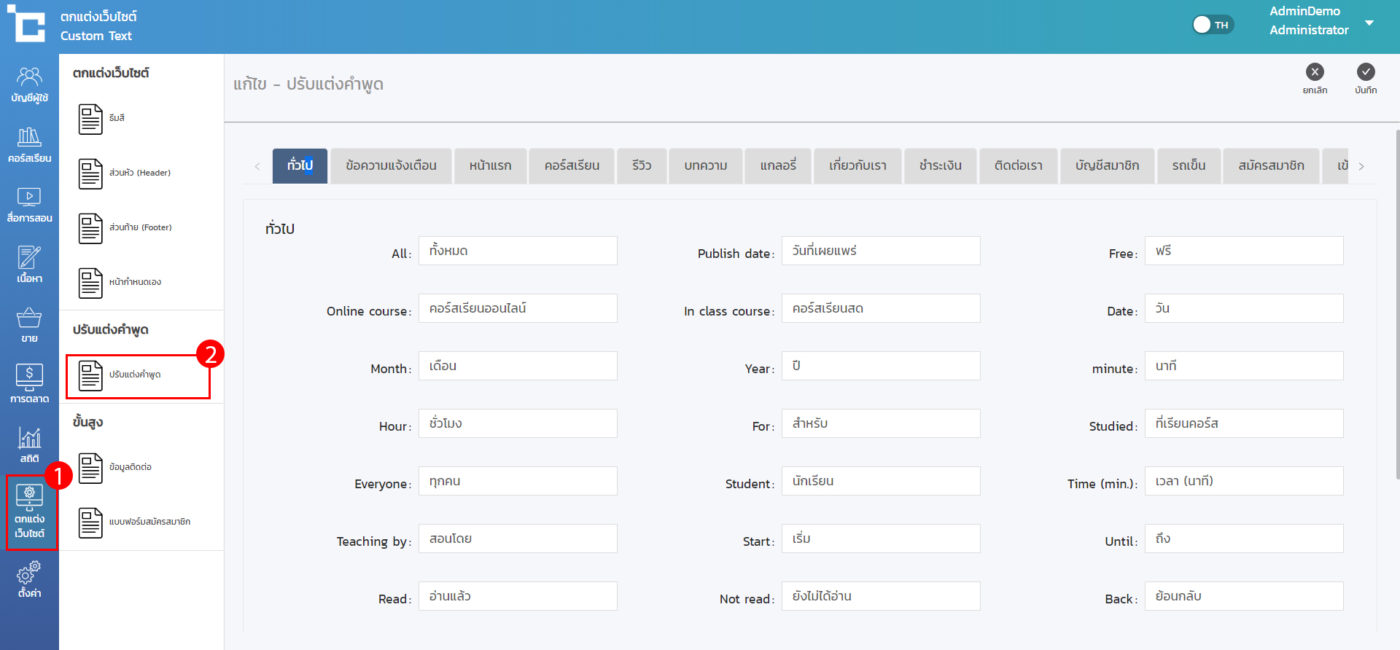
Task: Toggle the TH language switch
Action: pos(1213,25)
